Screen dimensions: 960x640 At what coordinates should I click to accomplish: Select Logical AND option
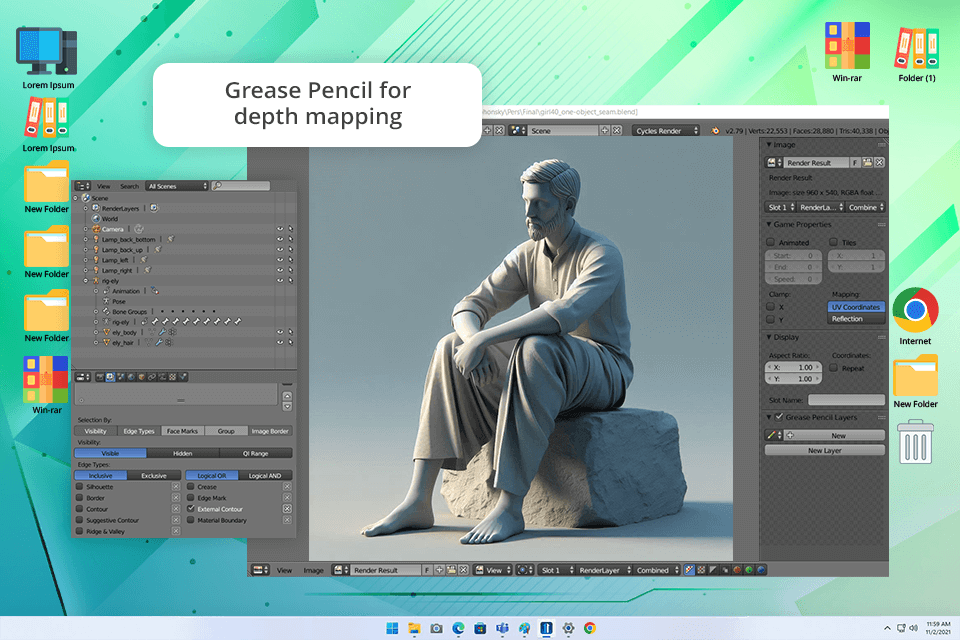265,476
